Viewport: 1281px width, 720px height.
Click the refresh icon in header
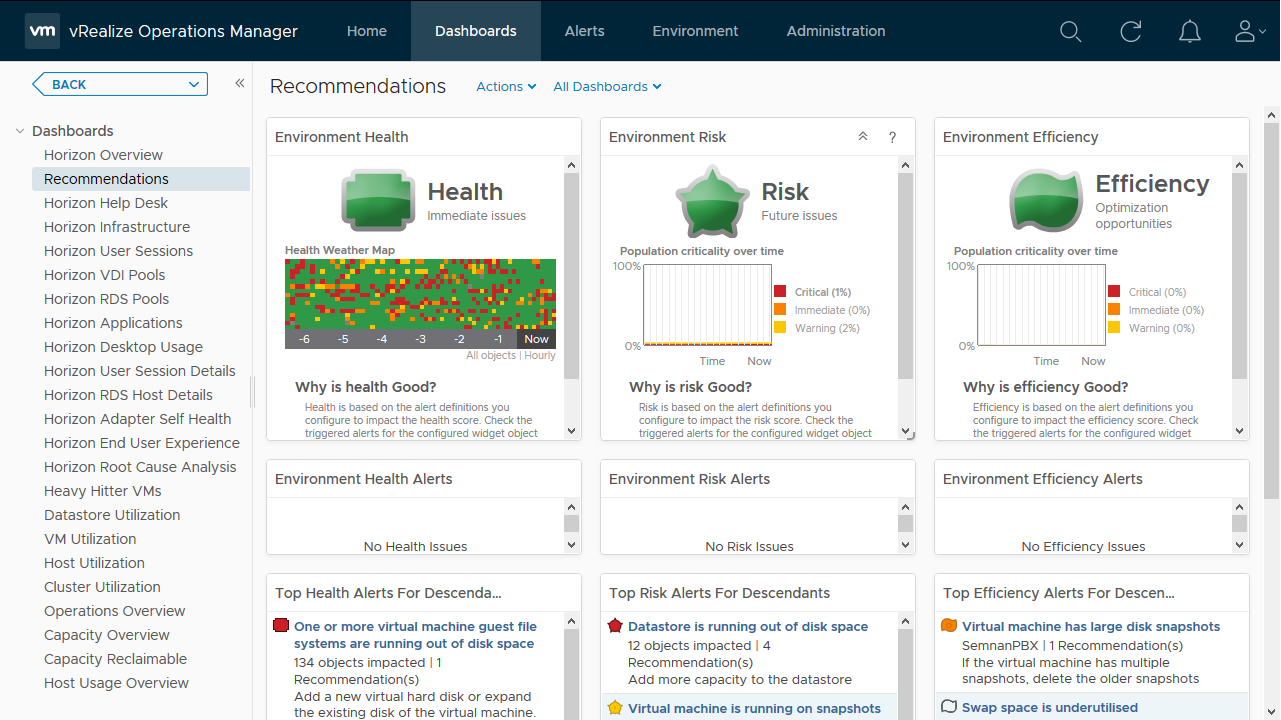[x=1130, y=32]
